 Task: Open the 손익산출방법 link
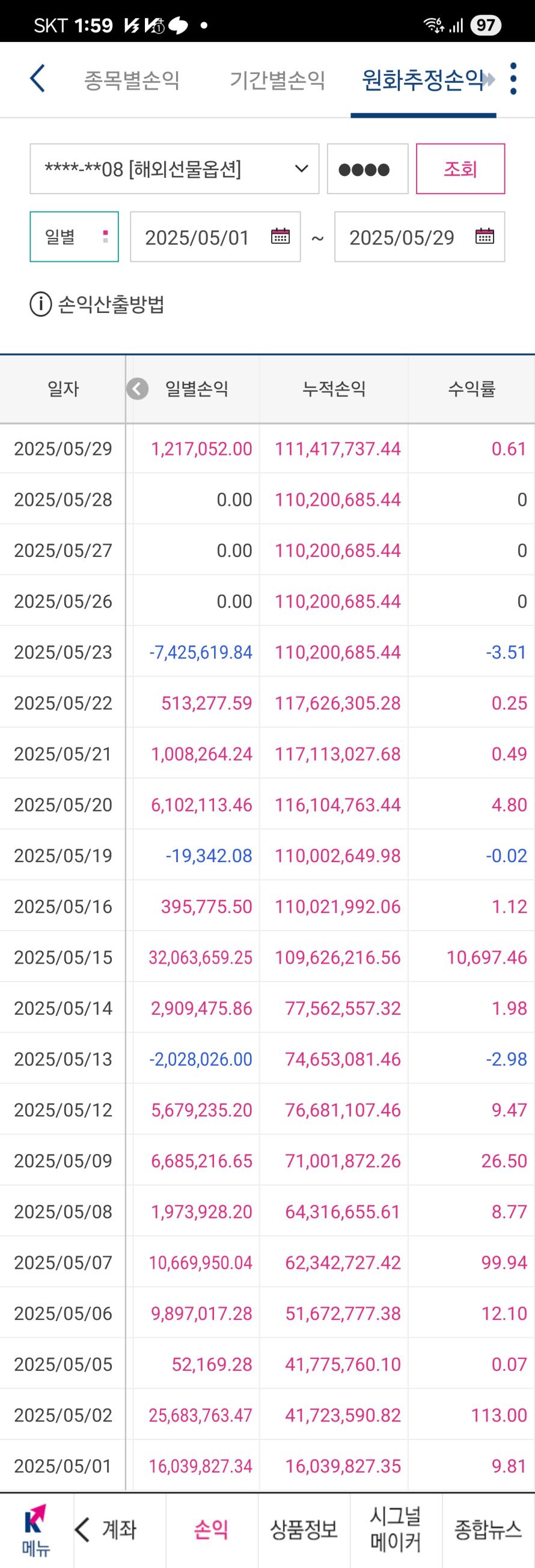[112, 304]
